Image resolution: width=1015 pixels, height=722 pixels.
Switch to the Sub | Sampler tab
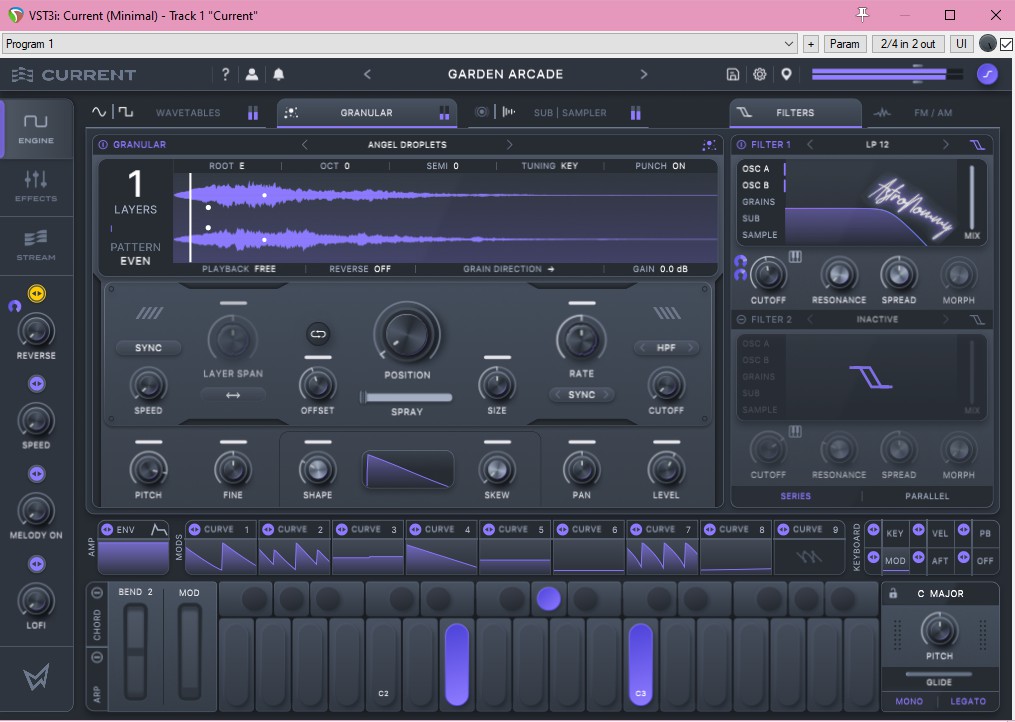click(x=570, y=113)
